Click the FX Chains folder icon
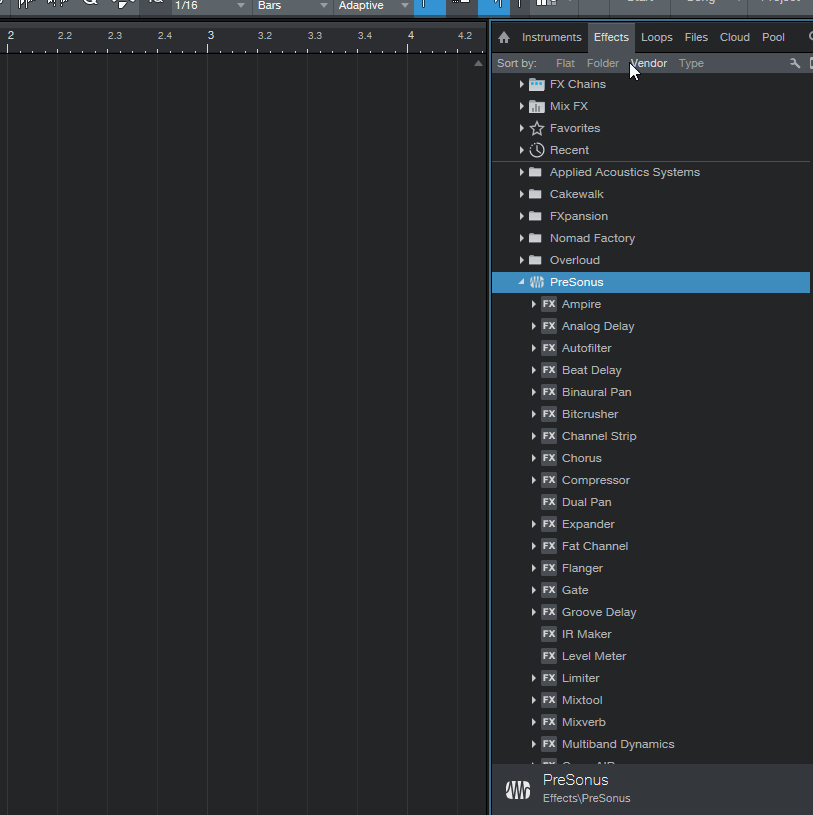Screen dimensions: 813x815 [536, 84]
